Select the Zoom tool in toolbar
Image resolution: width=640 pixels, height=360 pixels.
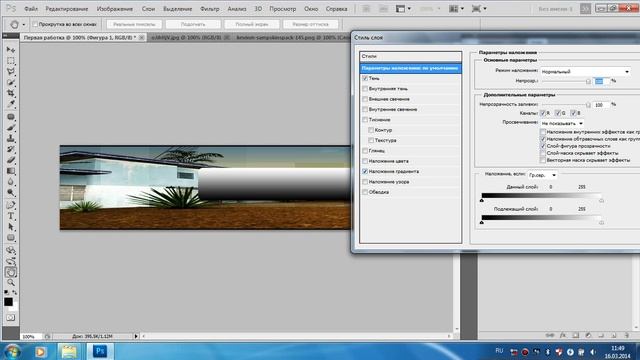(11, 282)
